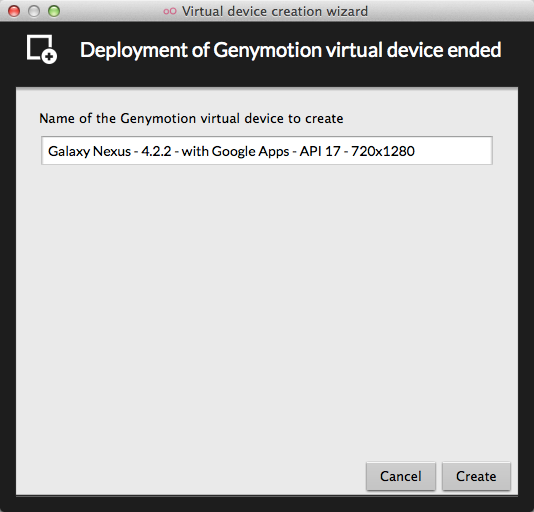Click the Genymotion logo in title bar
Image resolution: width=534 pixels, height=512 pixels.
(x=170, y=12)
